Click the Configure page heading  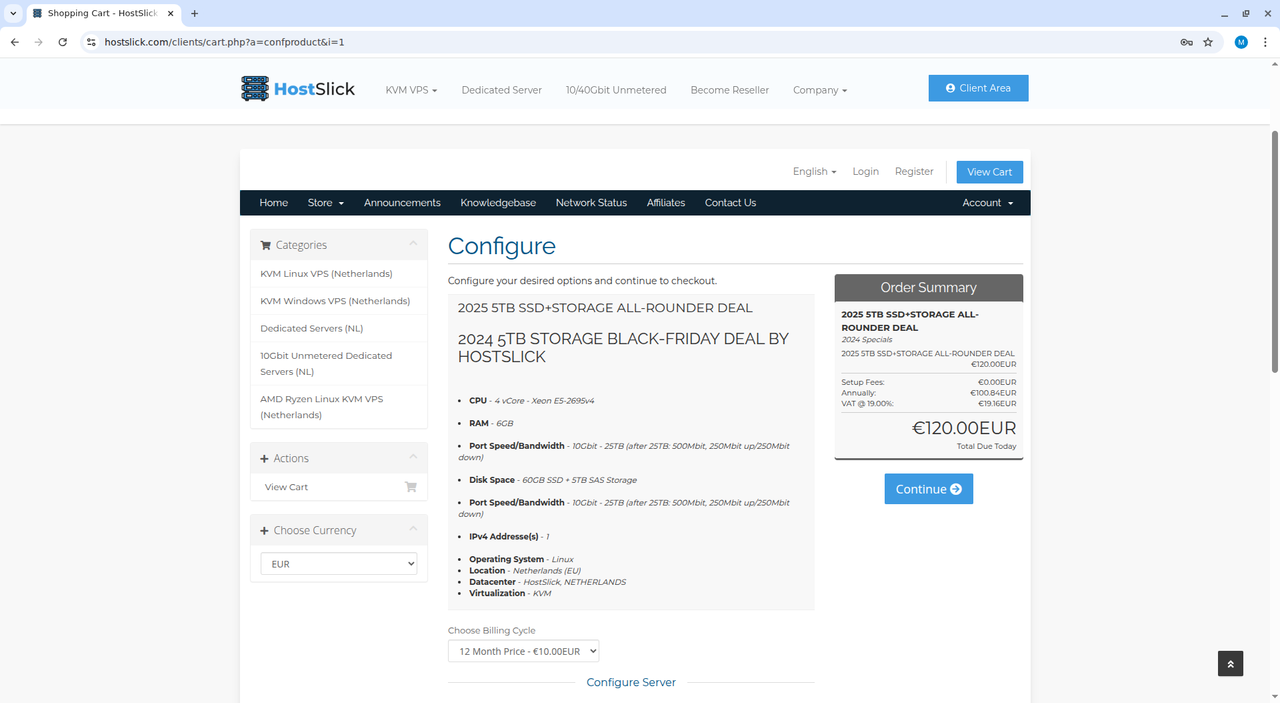(502, 246)
